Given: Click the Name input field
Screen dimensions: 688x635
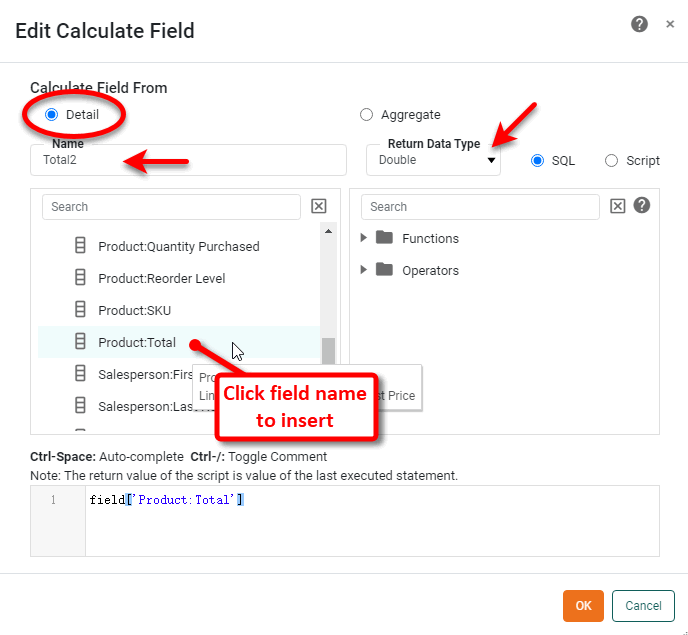Looking at the screenshot, I should 188,160.
